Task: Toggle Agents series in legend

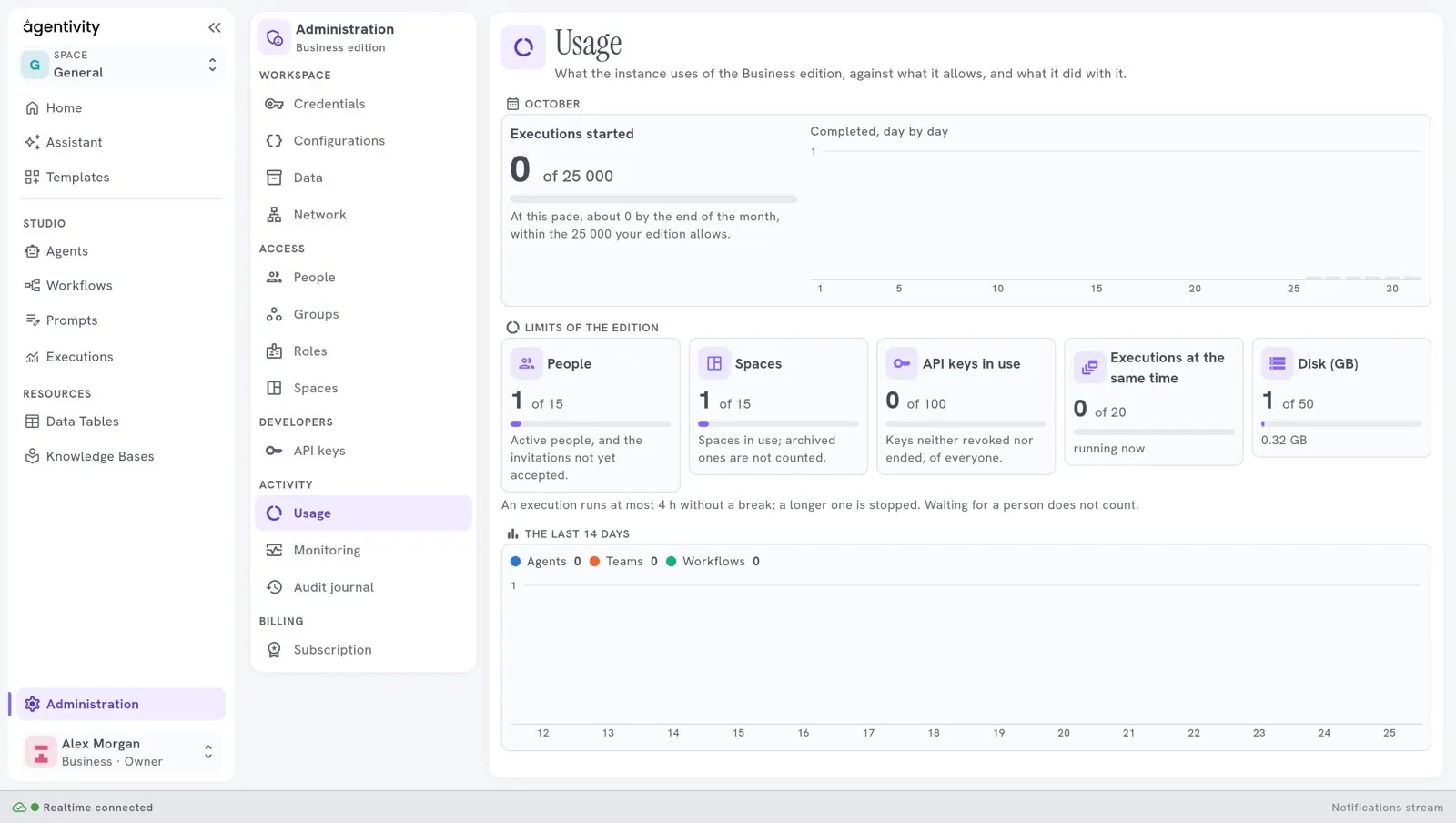Action: [546, 562]
